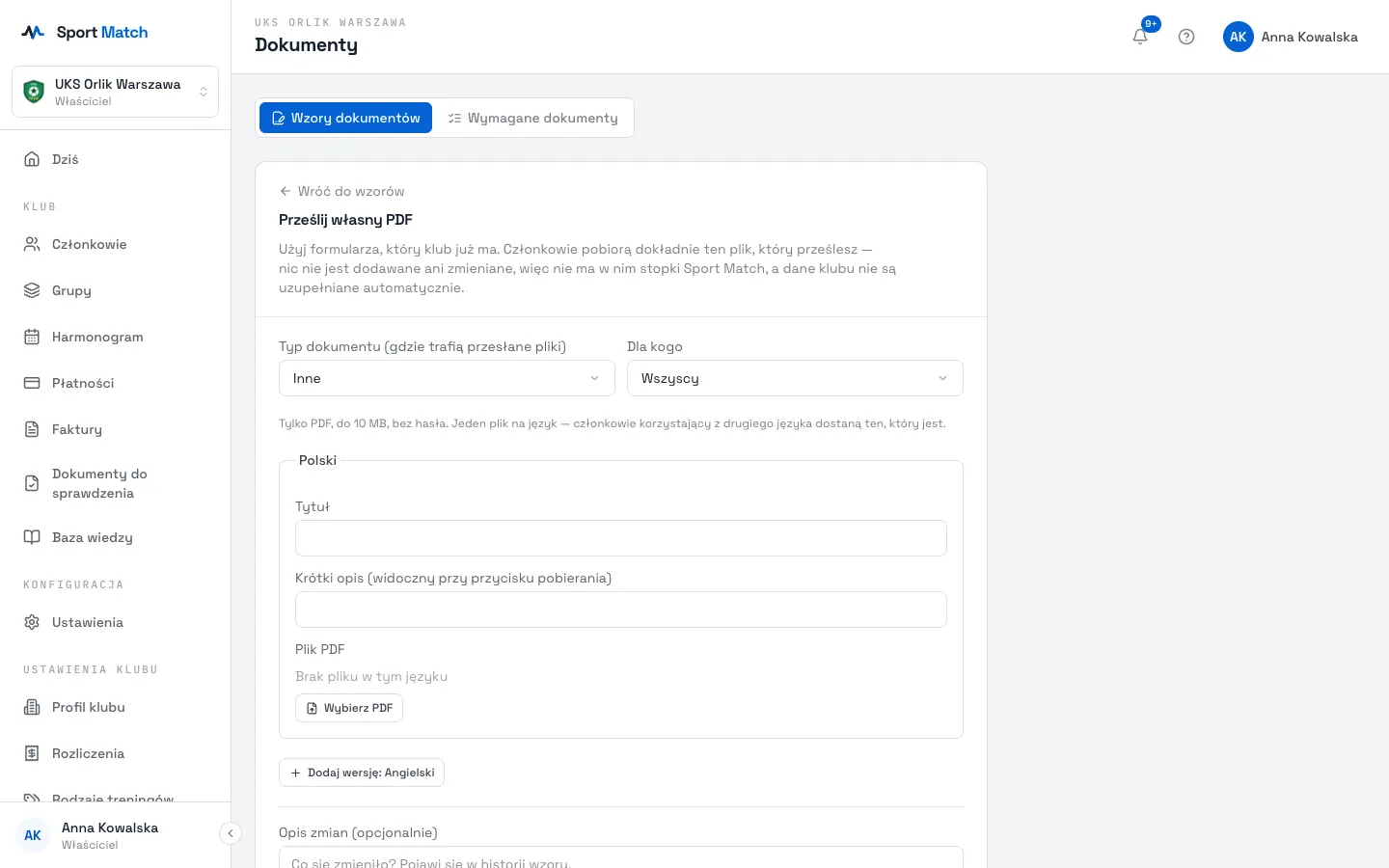Click the Brak pliku w tym języku text
This screenshot has width=1389, height=868.
pos(371,676)
